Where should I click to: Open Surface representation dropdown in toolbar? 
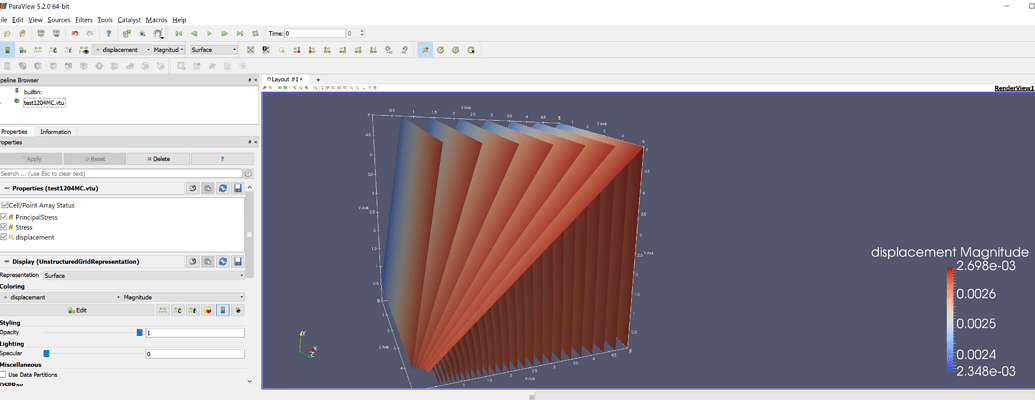pyautogui.click(x=214, y=50)
